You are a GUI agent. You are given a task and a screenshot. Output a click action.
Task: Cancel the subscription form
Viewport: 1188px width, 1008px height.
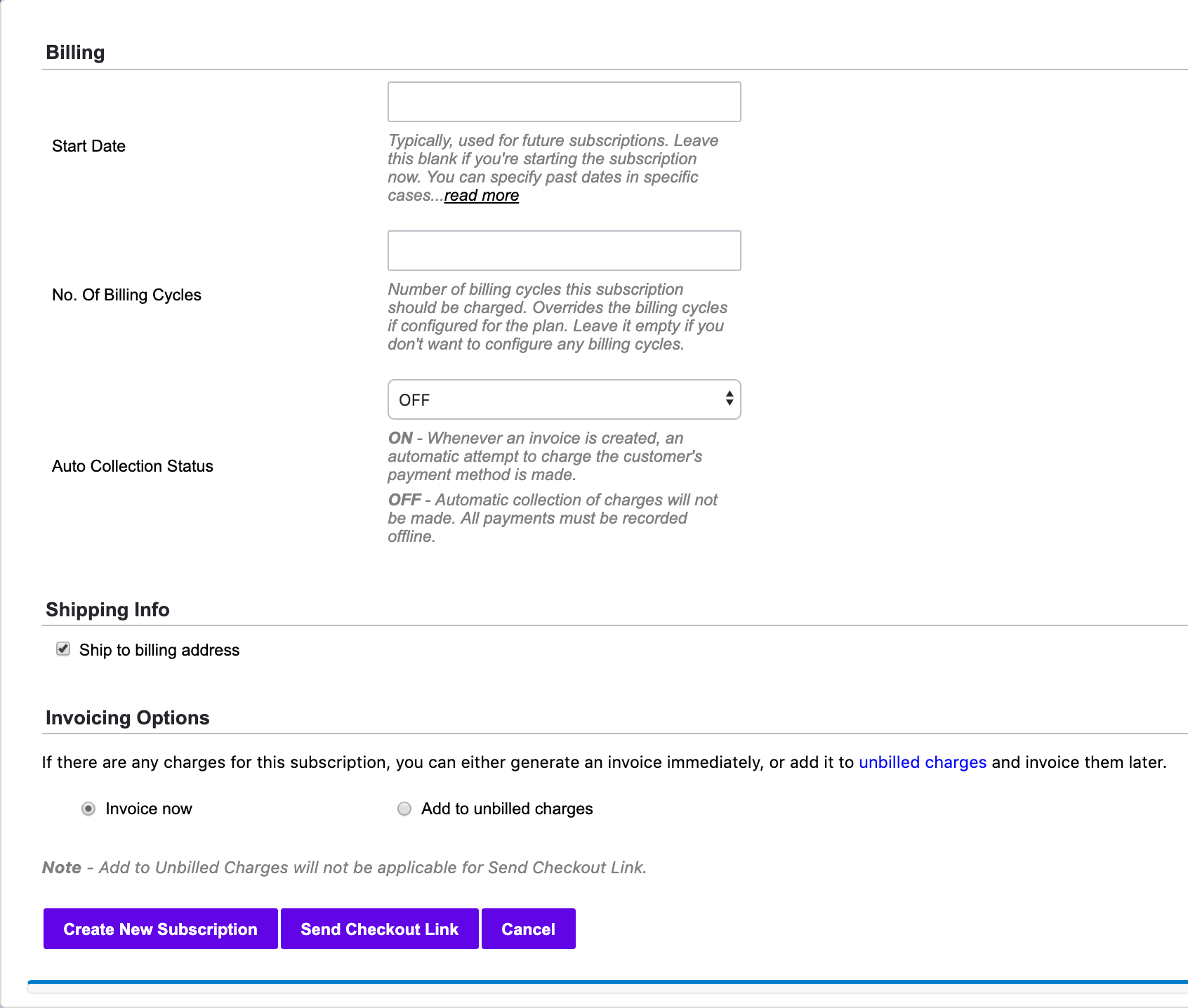pyautogui.click(x=528, y=929)
